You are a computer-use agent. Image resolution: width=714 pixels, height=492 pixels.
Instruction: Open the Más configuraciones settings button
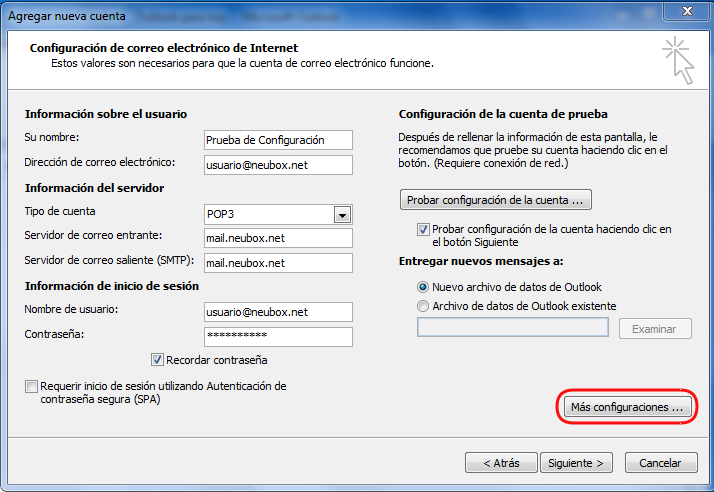[627, 407]
